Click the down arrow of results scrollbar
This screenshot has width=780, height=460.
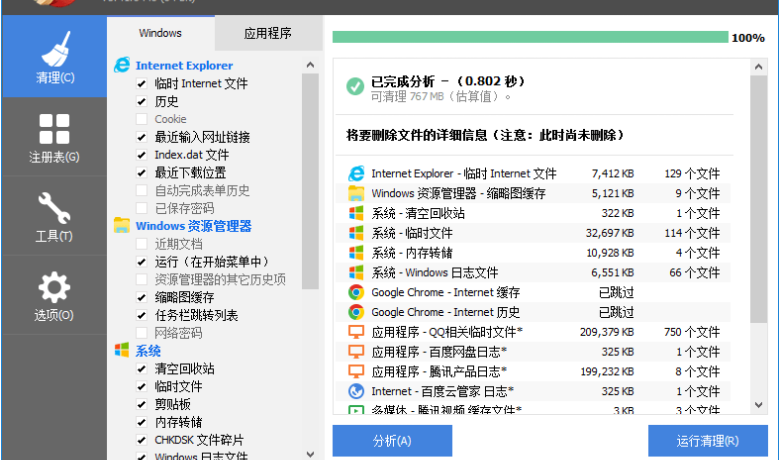tap(759, 405)
